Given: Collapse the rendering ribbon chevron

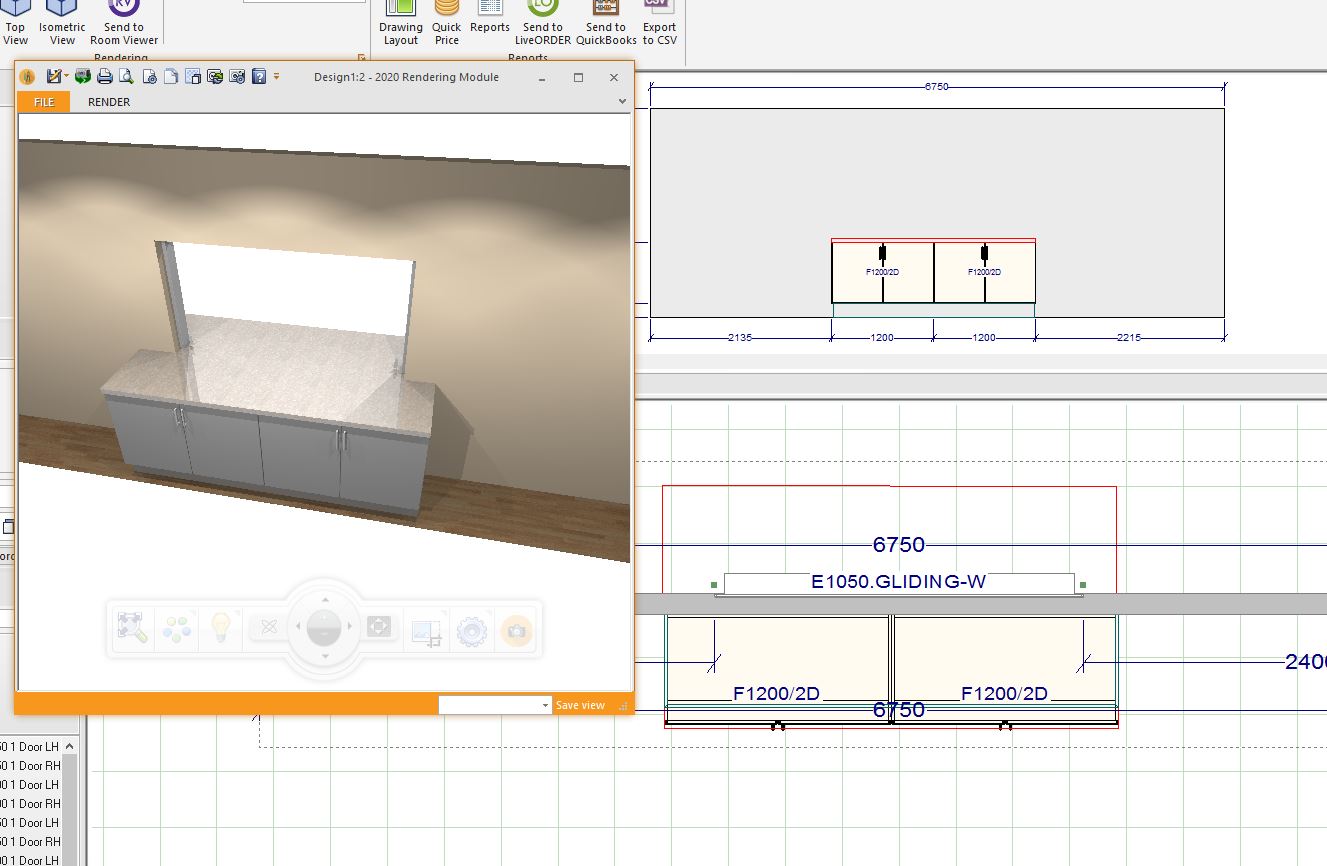Looking at the screenshot, I should tap(622, 102).
